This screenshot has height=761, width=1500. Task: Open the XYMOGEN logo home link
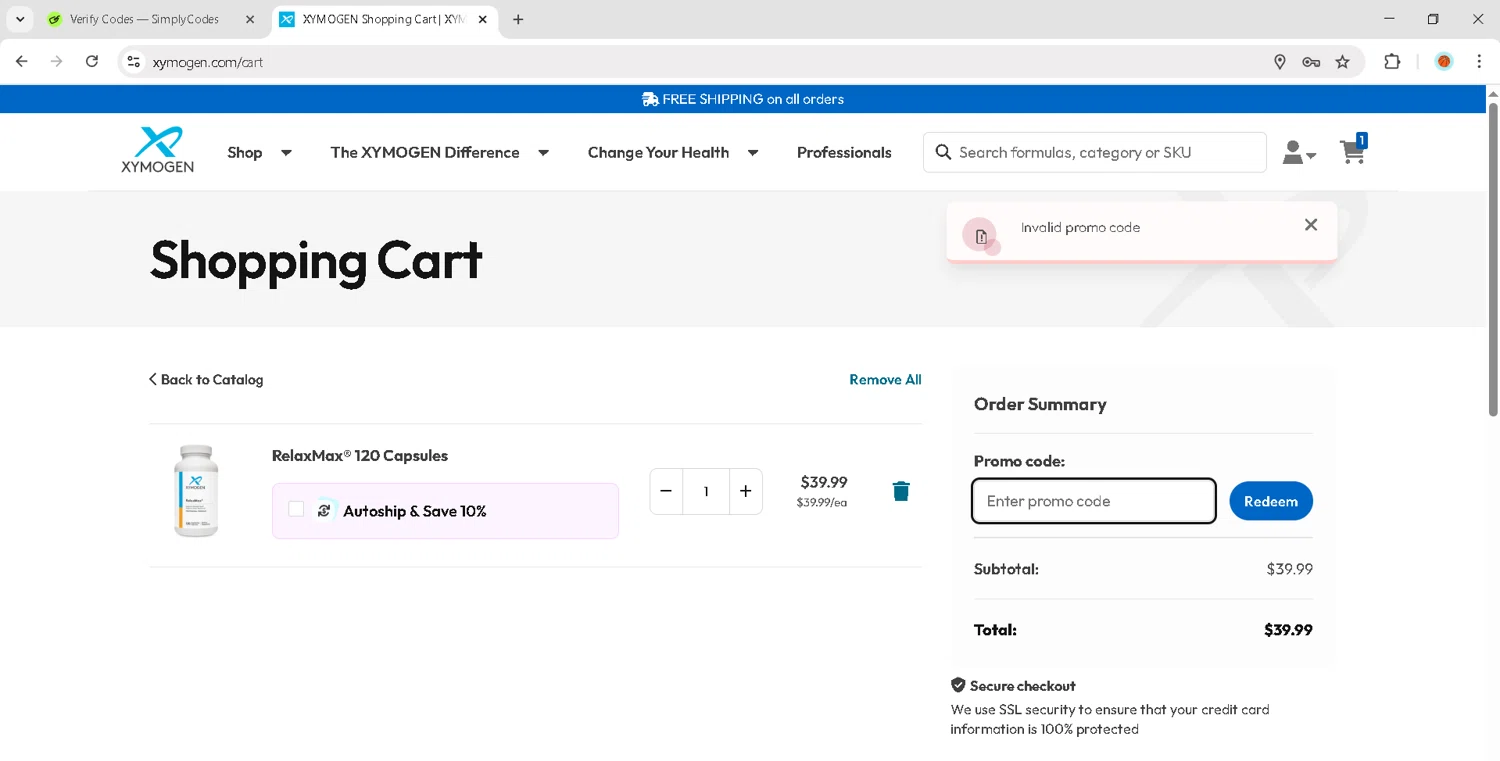pos(158,150)
